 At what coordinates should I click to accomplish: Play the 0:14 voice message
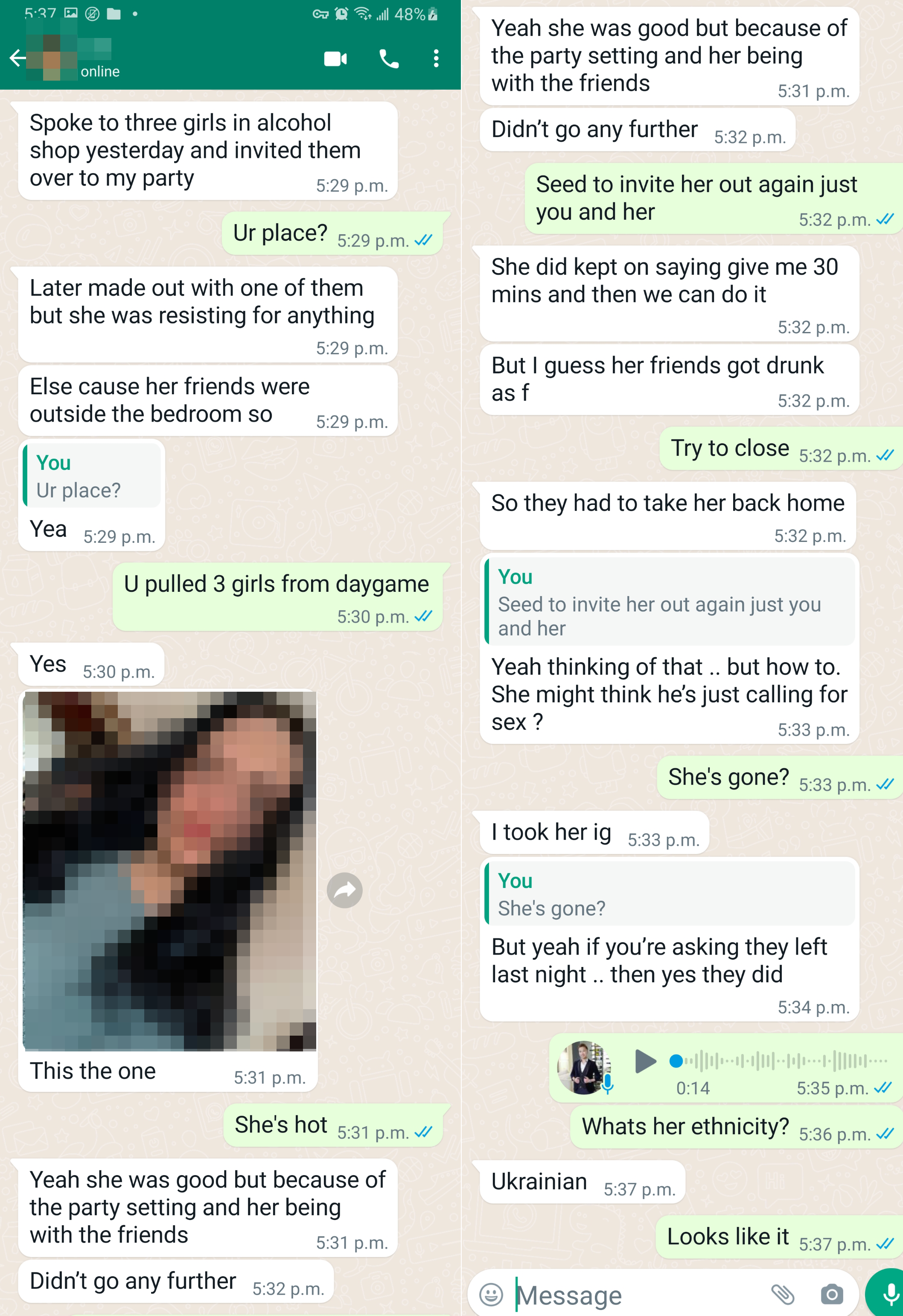pos(645,1061)
